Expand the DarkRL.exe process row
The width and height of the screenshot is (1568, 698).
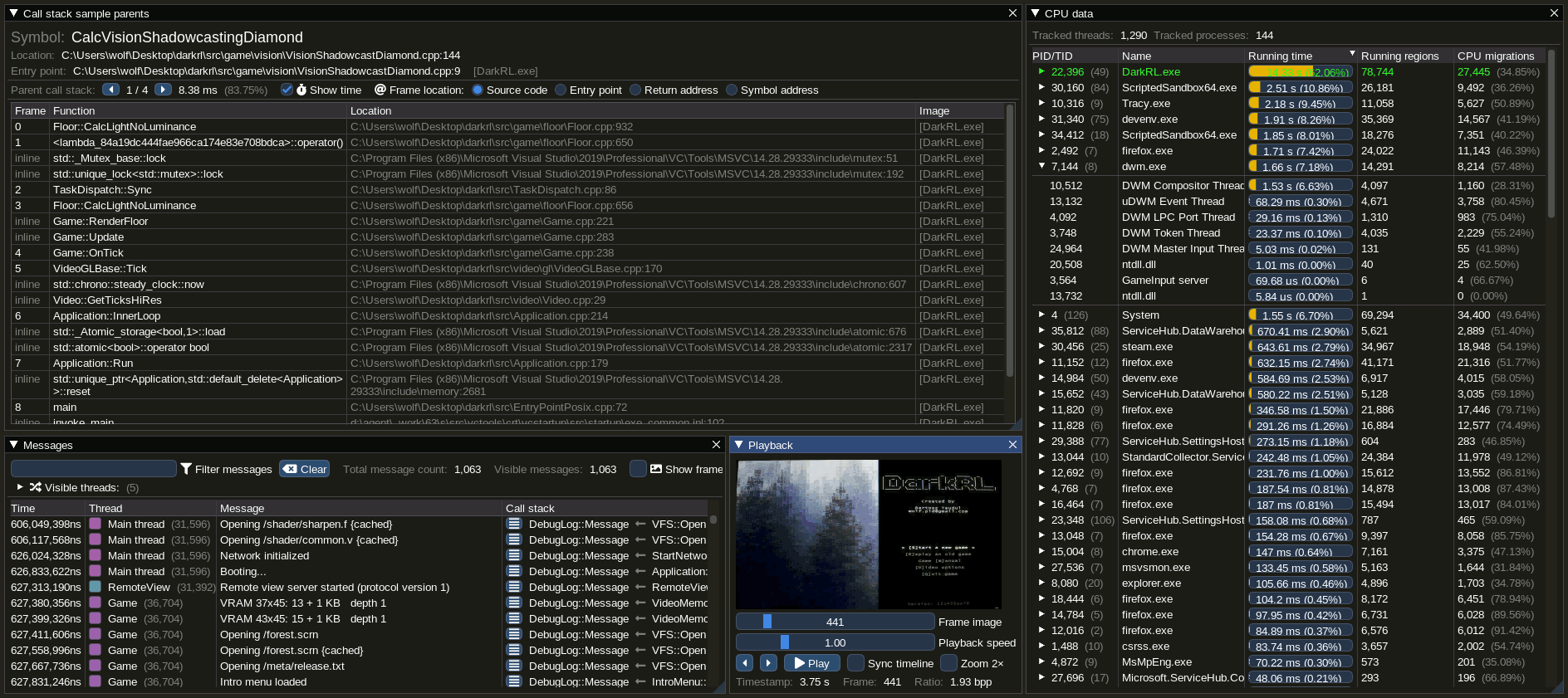(x=1041, y=72)
